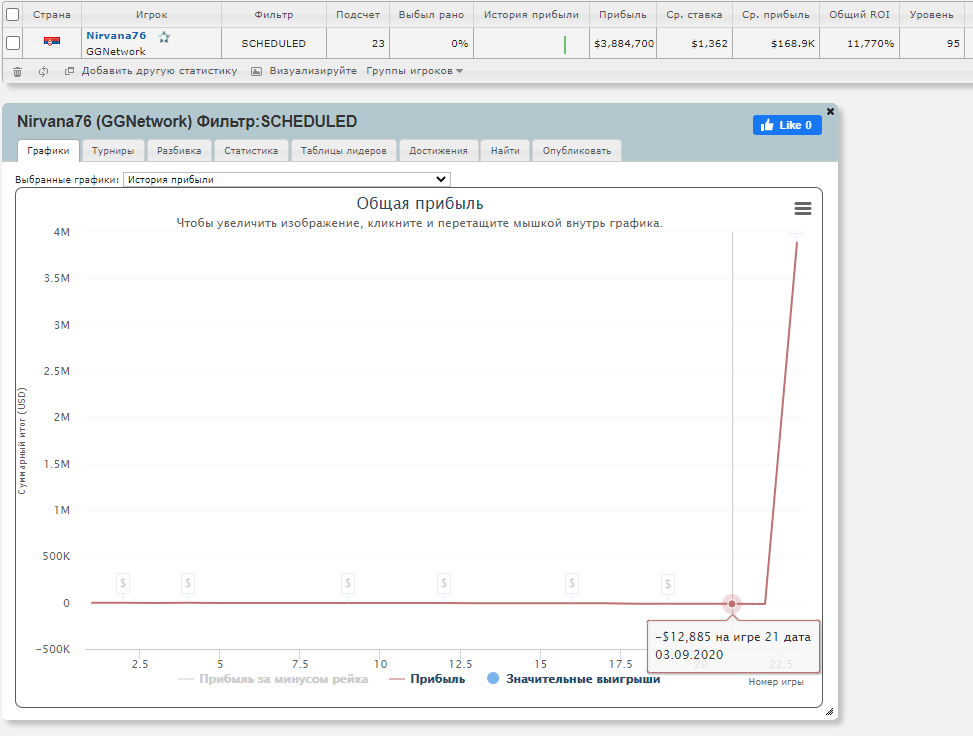Open the Найти tab
Image resolution: width=973 pixels, height=736 pixels.
click(505, 151)
